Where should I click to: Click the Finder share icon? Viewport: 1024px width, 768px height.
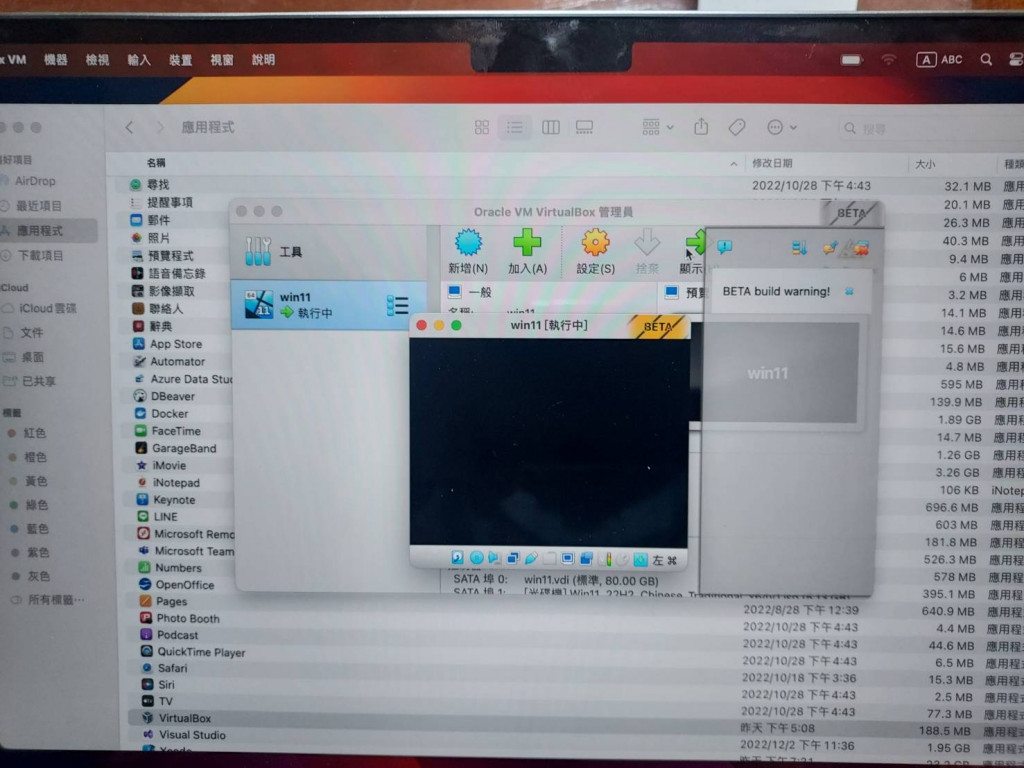pyautogui.click(x=701, y=126)
